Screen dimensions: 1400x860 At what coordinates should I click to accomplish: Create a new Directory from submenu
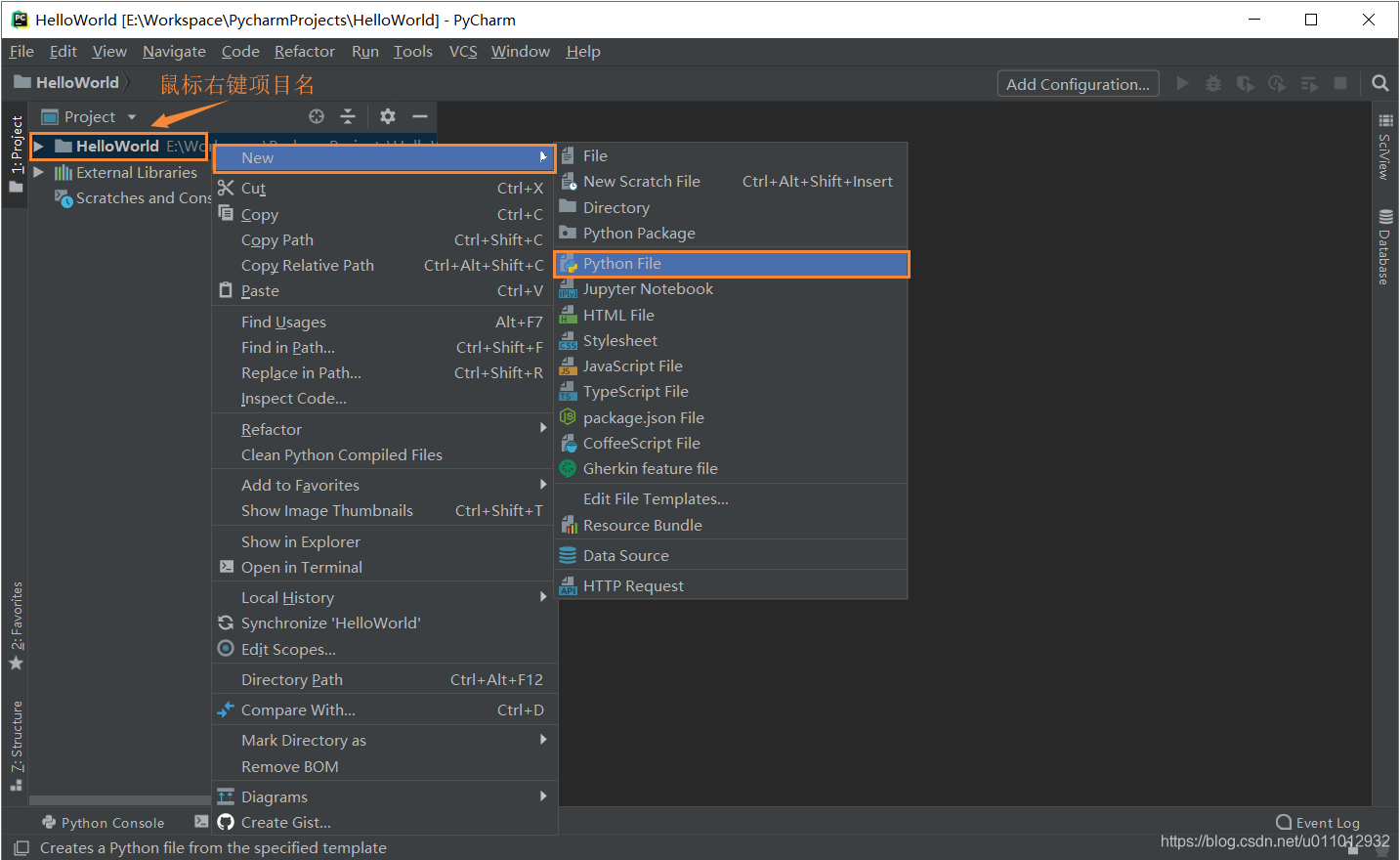(x=731, y=207)
